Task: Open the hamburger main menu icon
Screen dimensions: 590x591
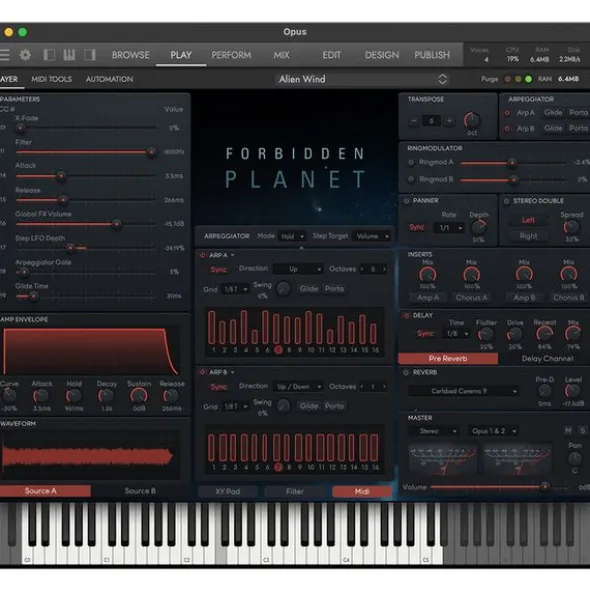Action: tap(5, 55)
